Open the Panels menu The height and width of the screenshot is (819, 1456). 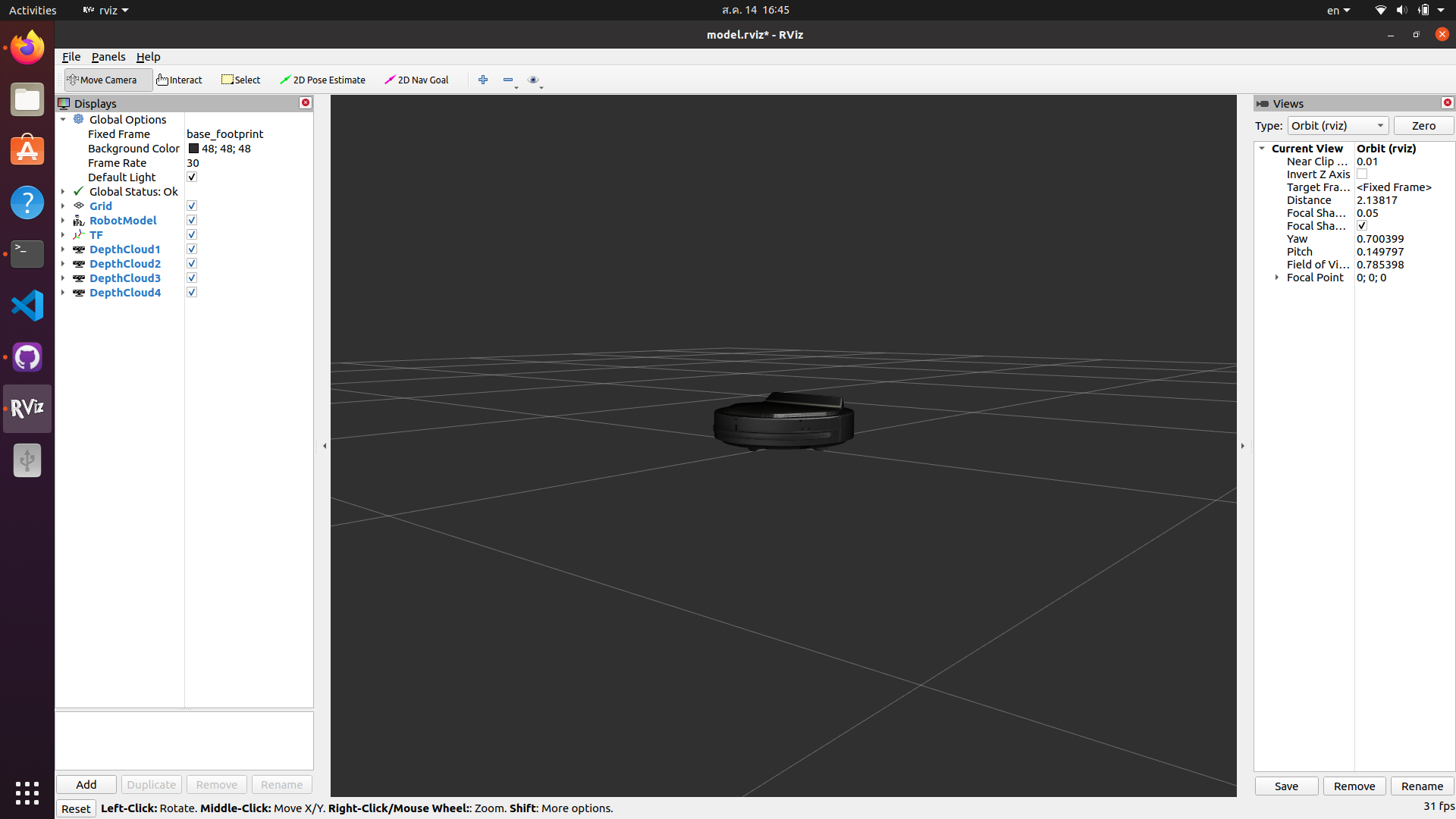pyautogui.click(x=108, y=56)
